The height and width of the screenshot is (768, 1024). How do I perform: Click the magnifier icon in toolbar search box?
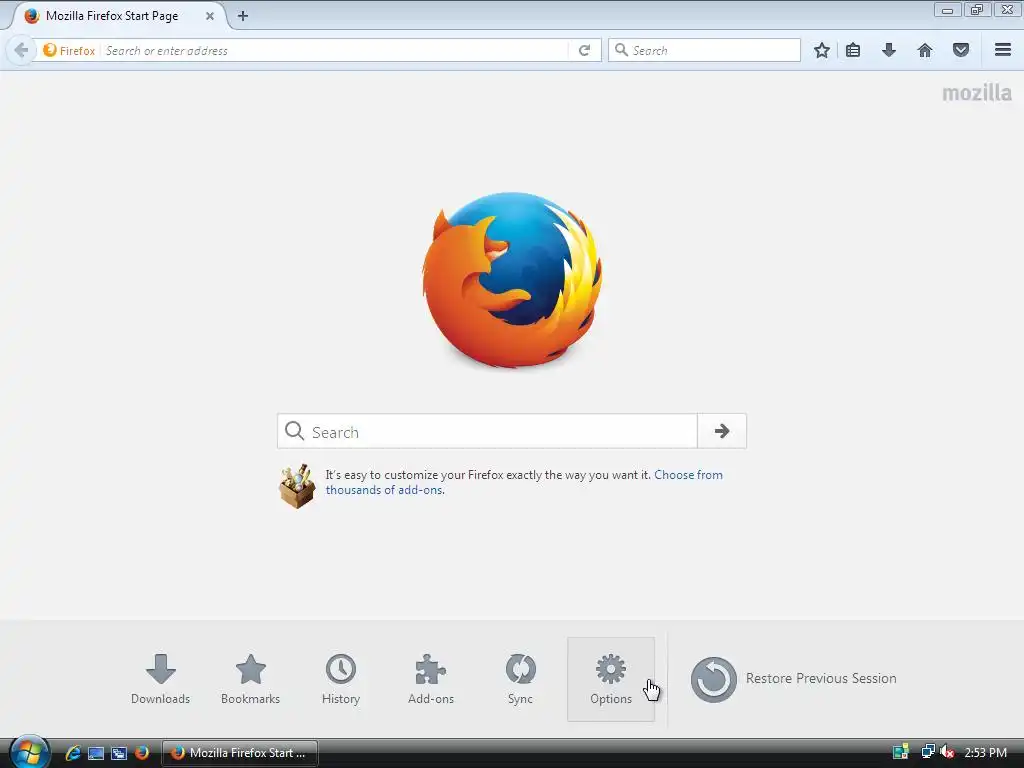pos(621,50)
